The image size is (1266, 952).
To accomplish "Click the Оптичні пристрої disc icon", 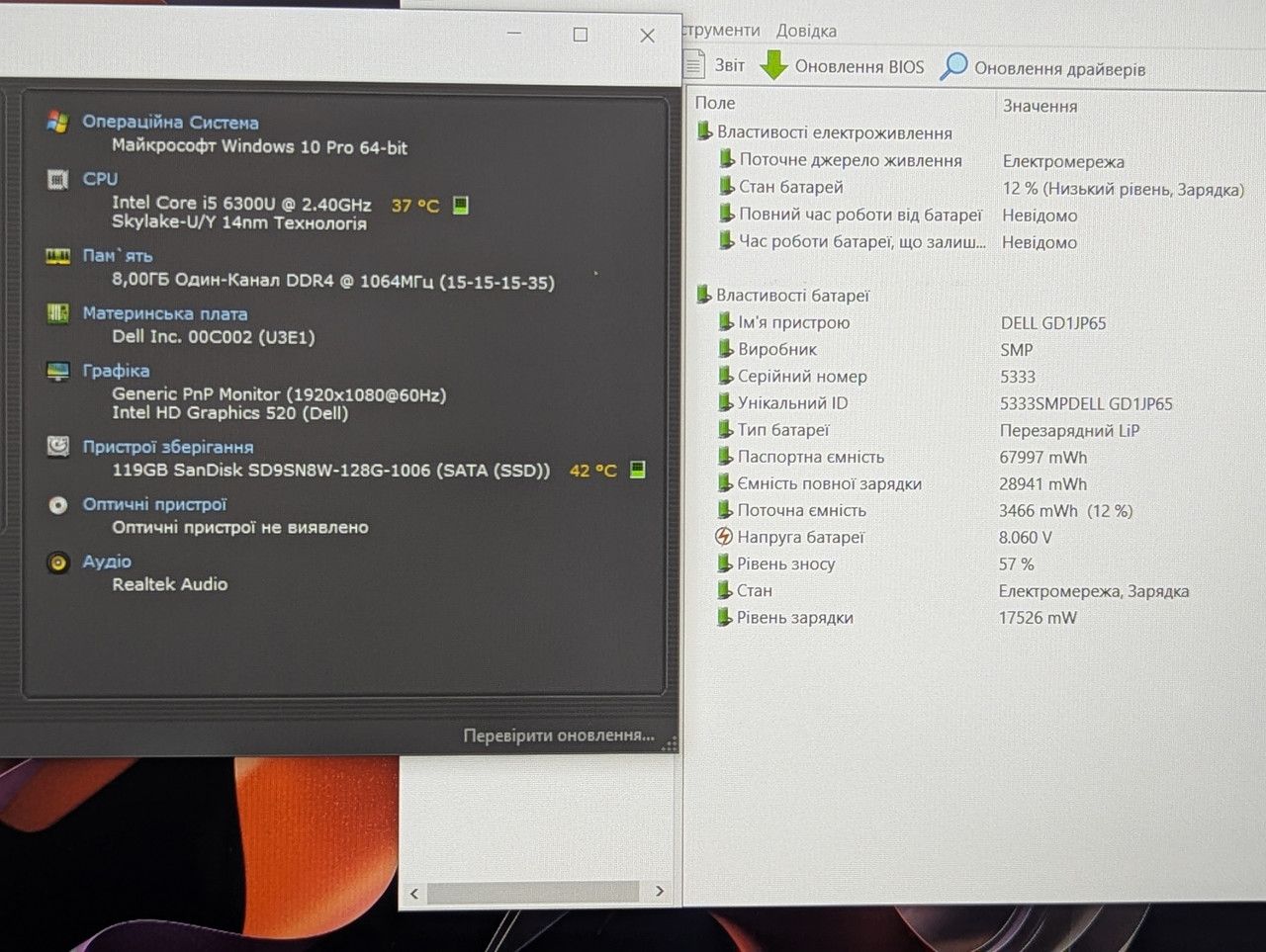I will click(x=57, y=504).
